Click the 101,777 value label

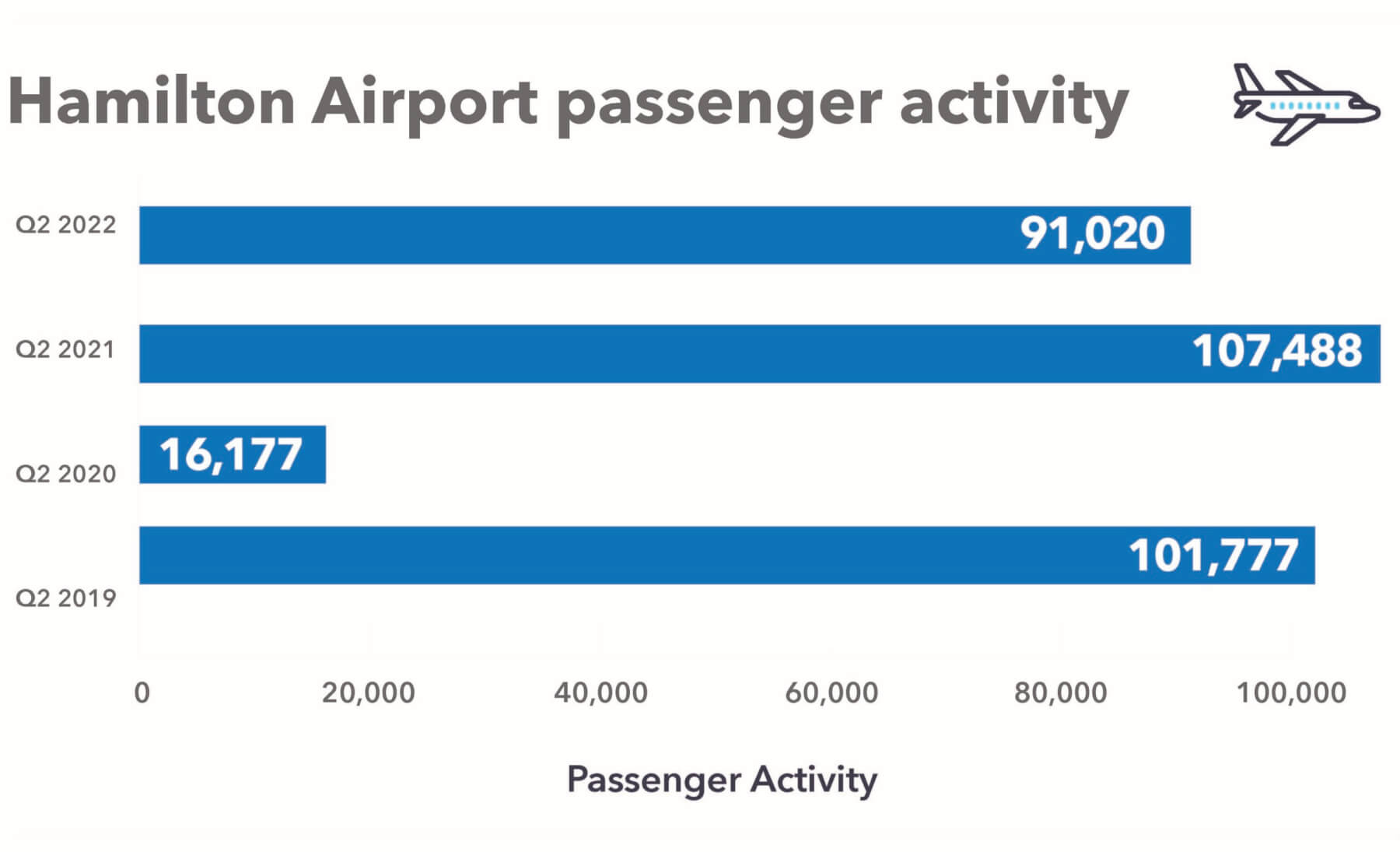pos(1213,556)
